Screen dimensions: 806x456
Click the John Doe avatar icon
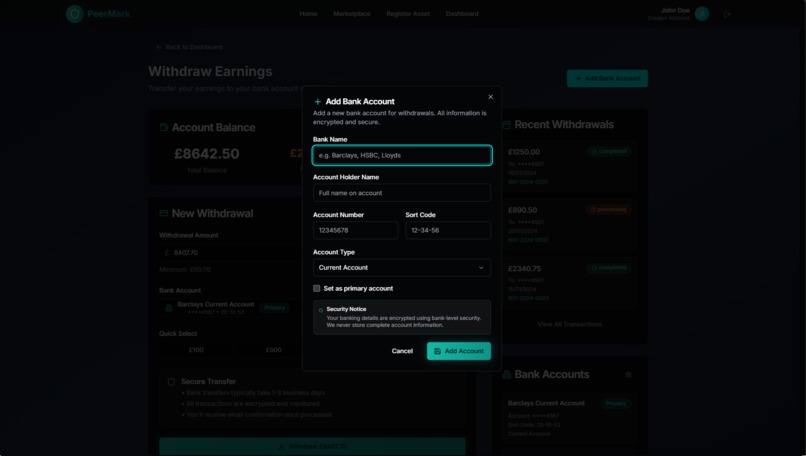(702, 14)
